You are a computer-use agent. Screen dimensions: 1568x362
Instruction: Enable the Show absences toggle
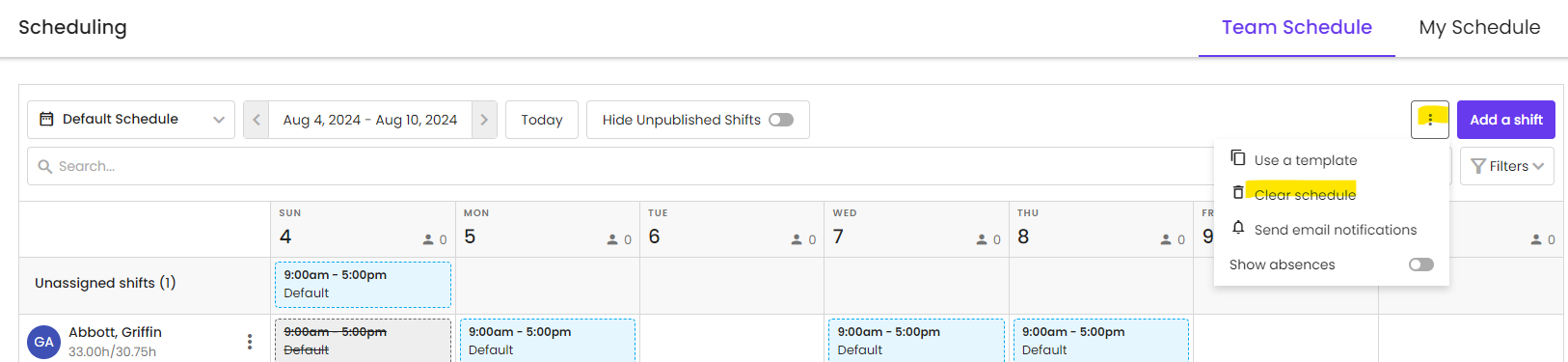coord(1421,265)
